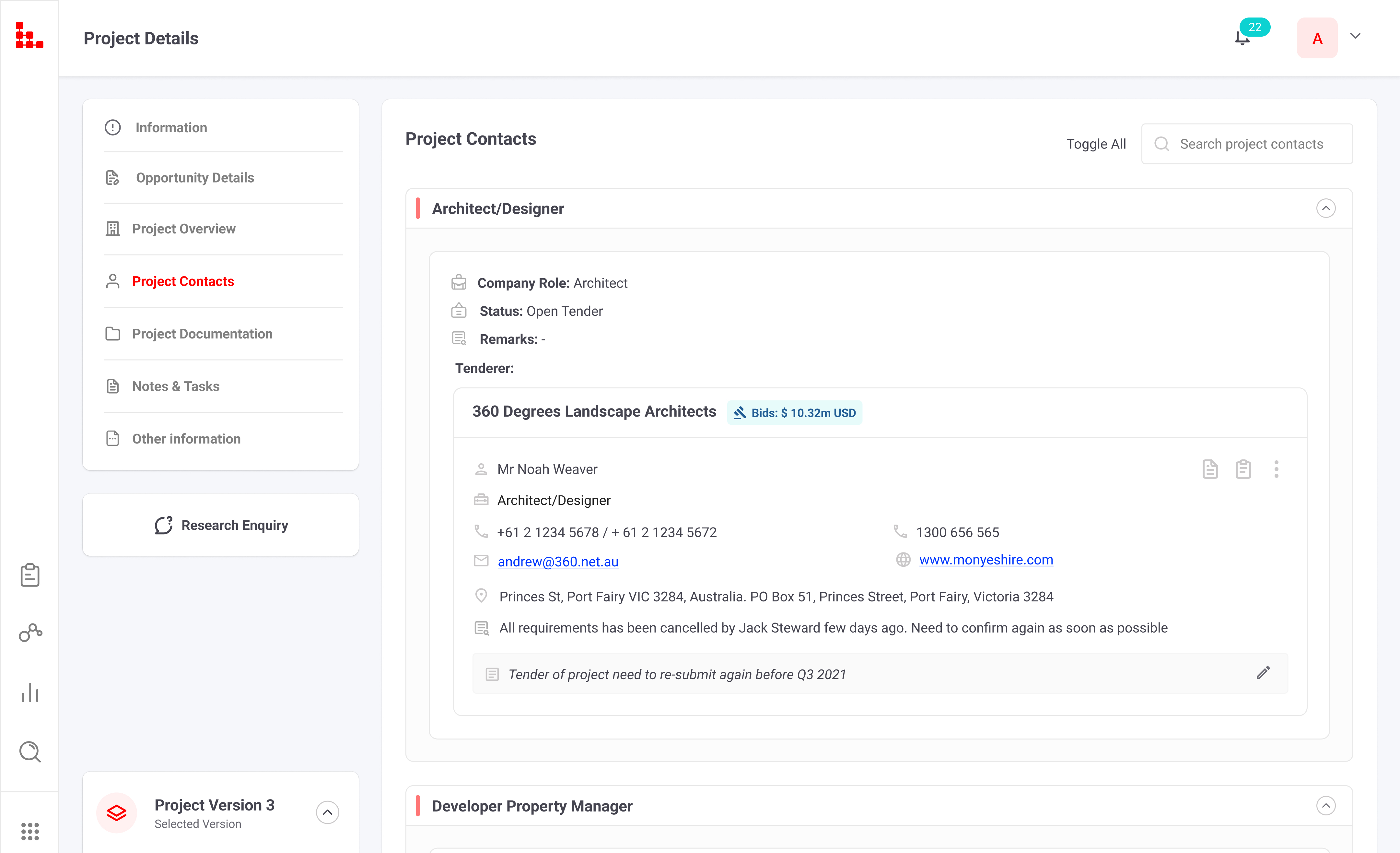1400x853 pixels.
Task: Click the Princes St, Port Fairy address text
Action: (x=776, y=597)
